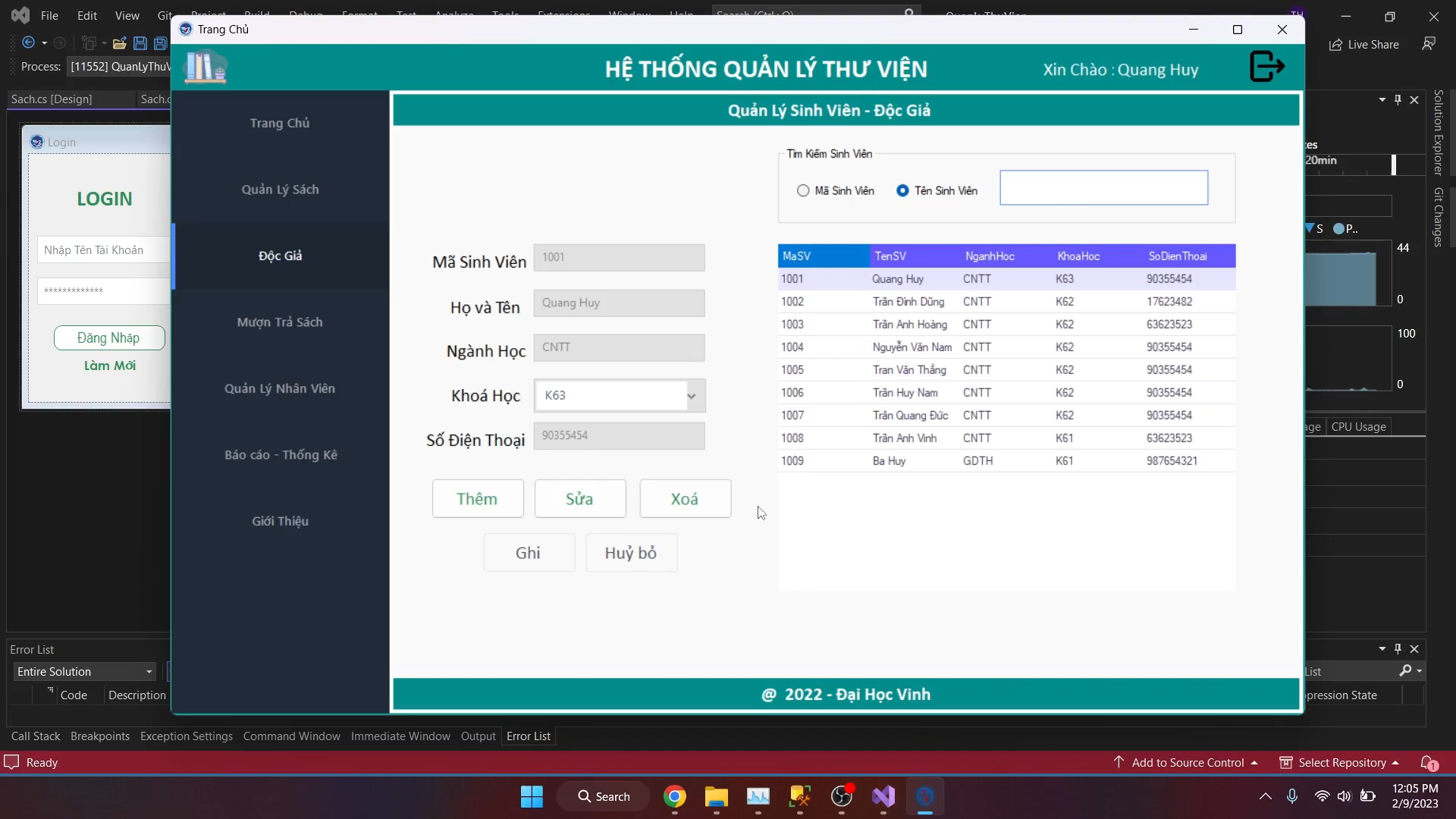Open File Explorer from taskbar

[717, 796]
